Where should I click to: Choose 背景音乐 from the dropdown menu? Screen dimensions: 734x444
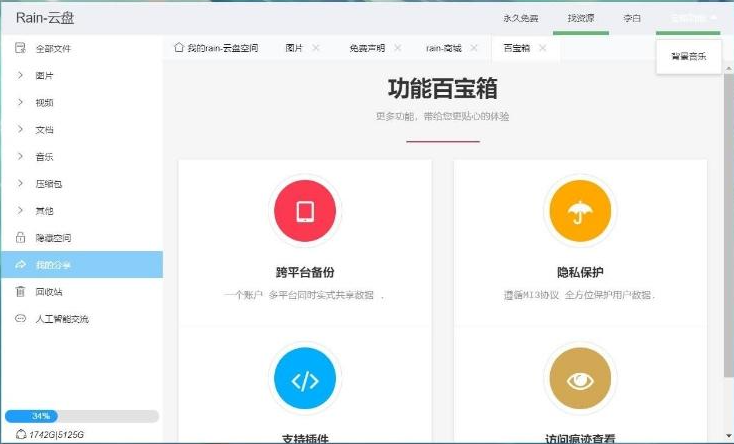point(689,57)
